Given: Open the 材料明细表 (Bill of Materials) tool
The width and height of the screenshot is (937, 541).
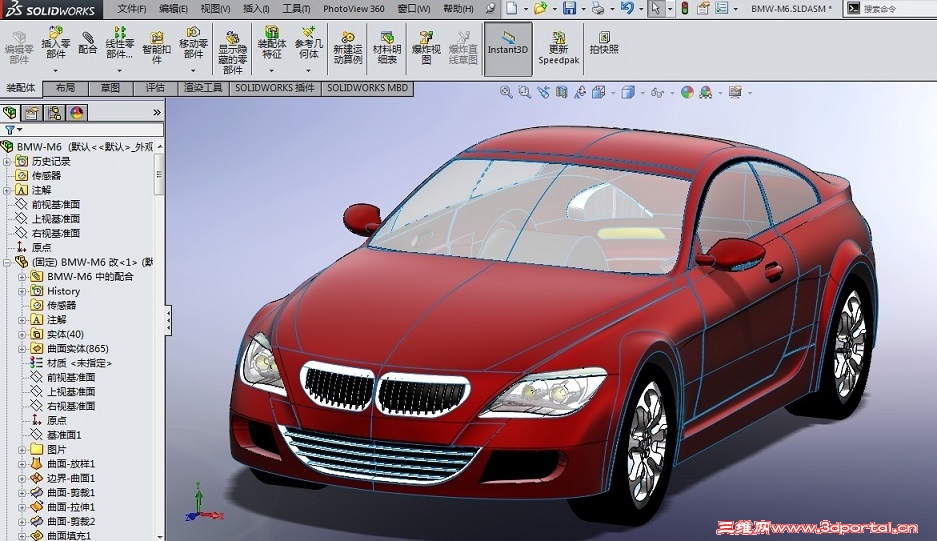Looking at the screenshot, I should [x=387, y=48].
